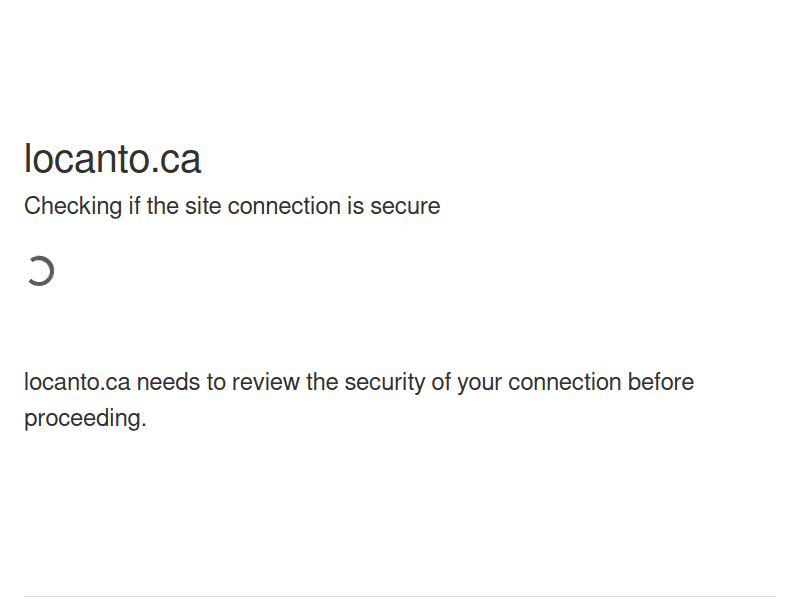
Task: Click the horizontal divider line near the bottom
Action: 400,597
